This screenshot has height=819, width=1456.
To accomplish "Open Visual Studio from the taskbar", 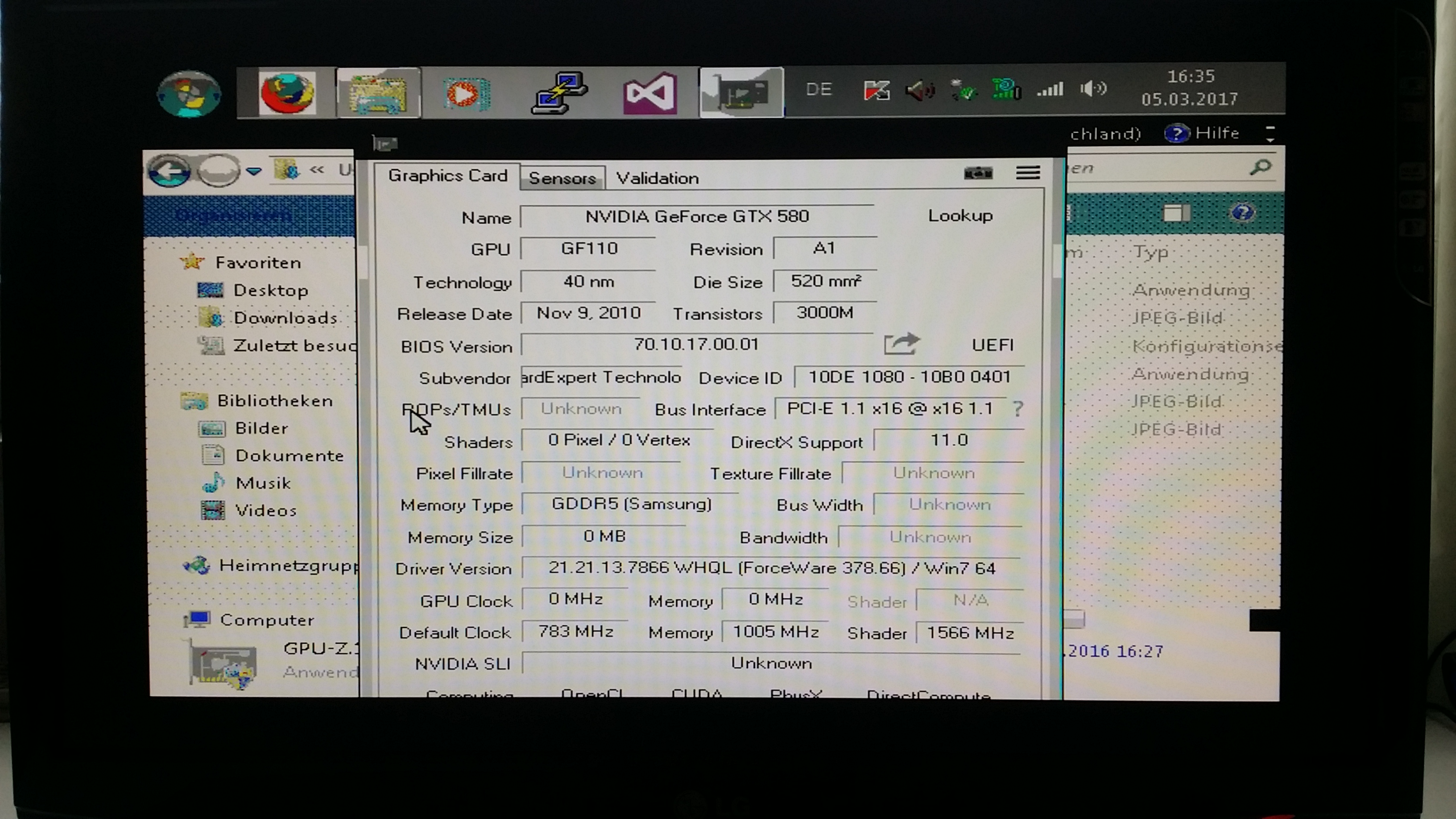I will pyautogui.click(x=649, y=93).
